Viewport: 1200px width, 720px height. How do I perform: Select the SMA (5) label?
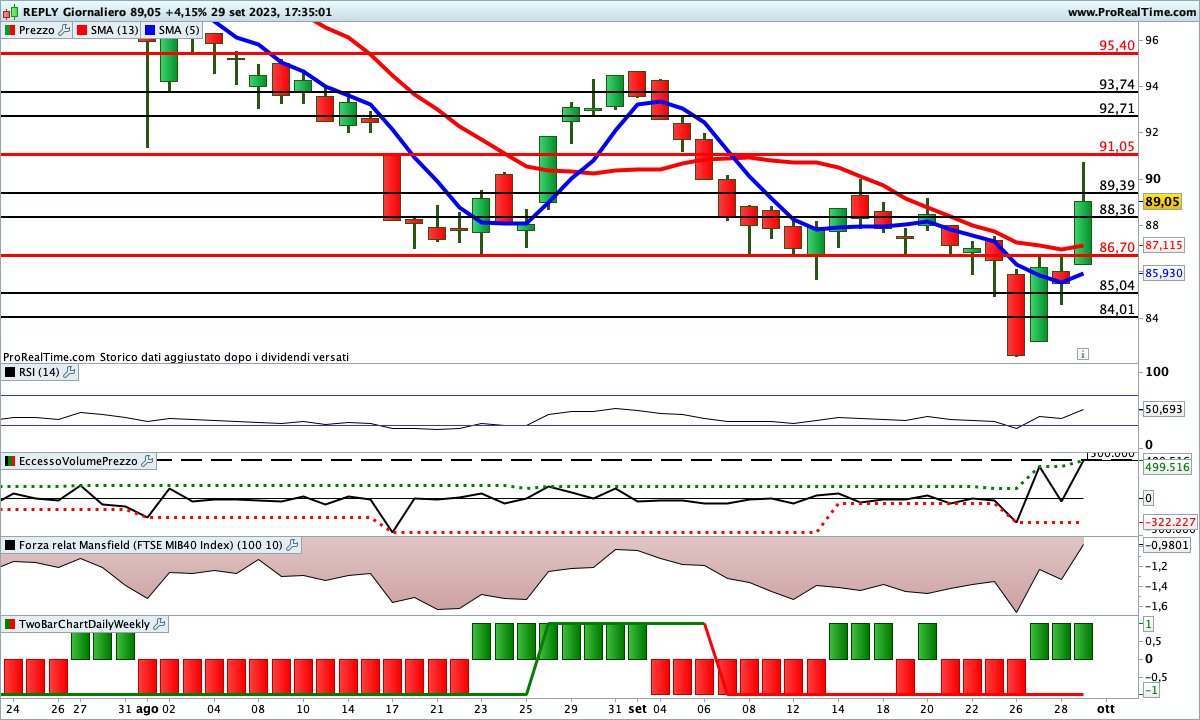point(179,30)
